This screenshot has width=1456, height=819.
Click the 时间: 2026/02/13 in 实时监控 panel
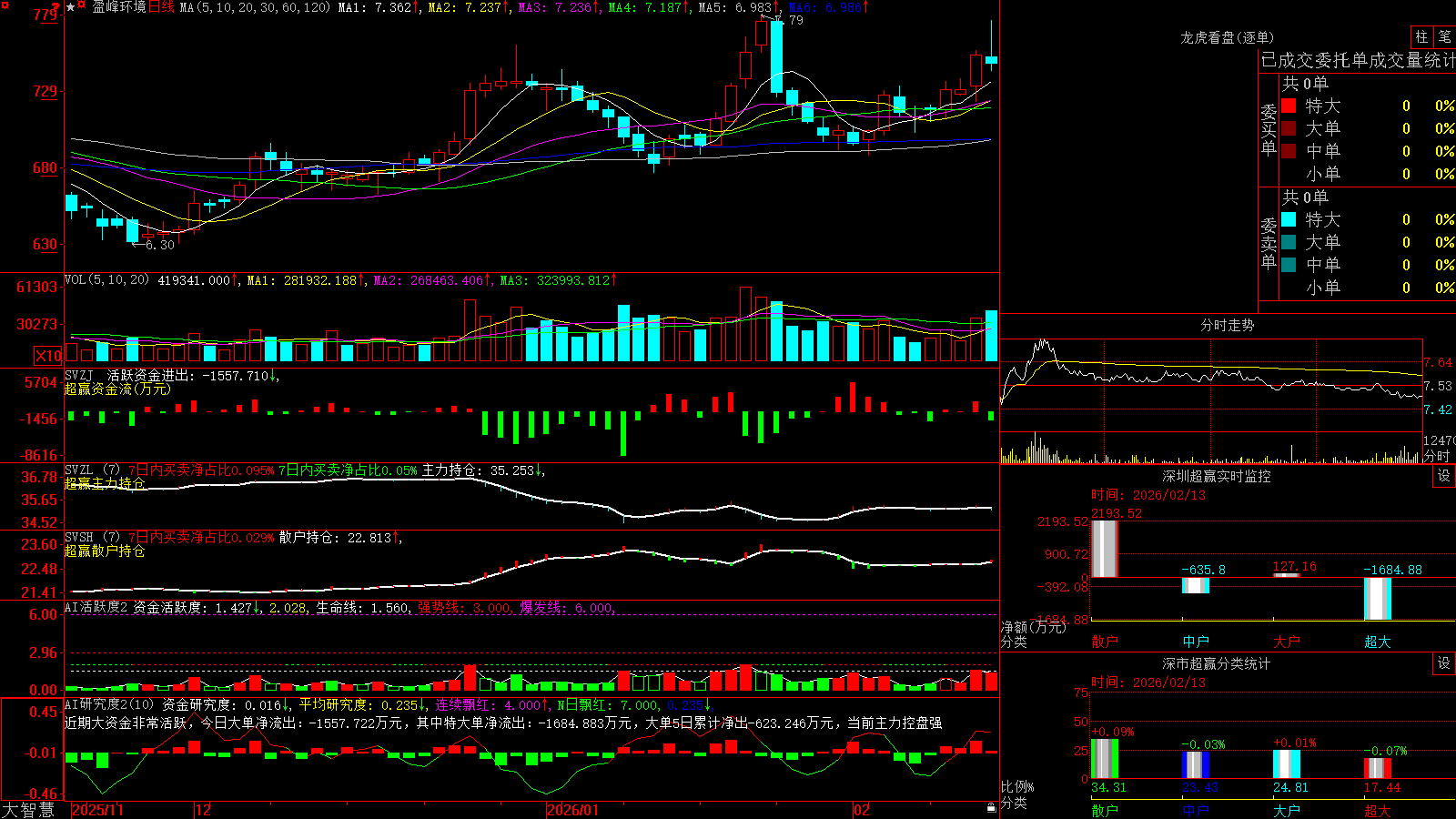pyautogui.click(x=1148, y=495)
